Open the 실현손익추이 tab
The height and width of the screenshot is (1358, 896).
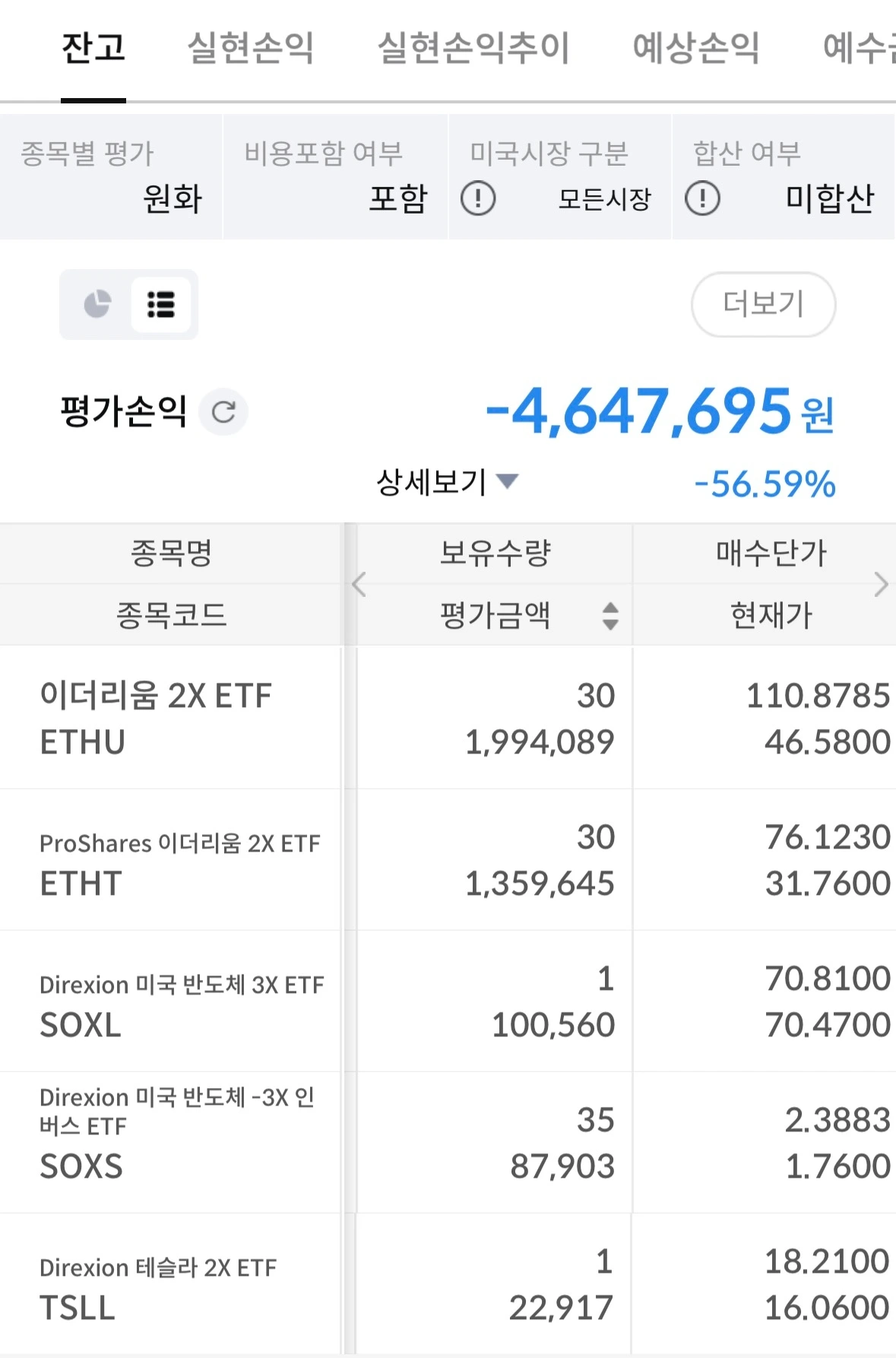click(473, 48)
